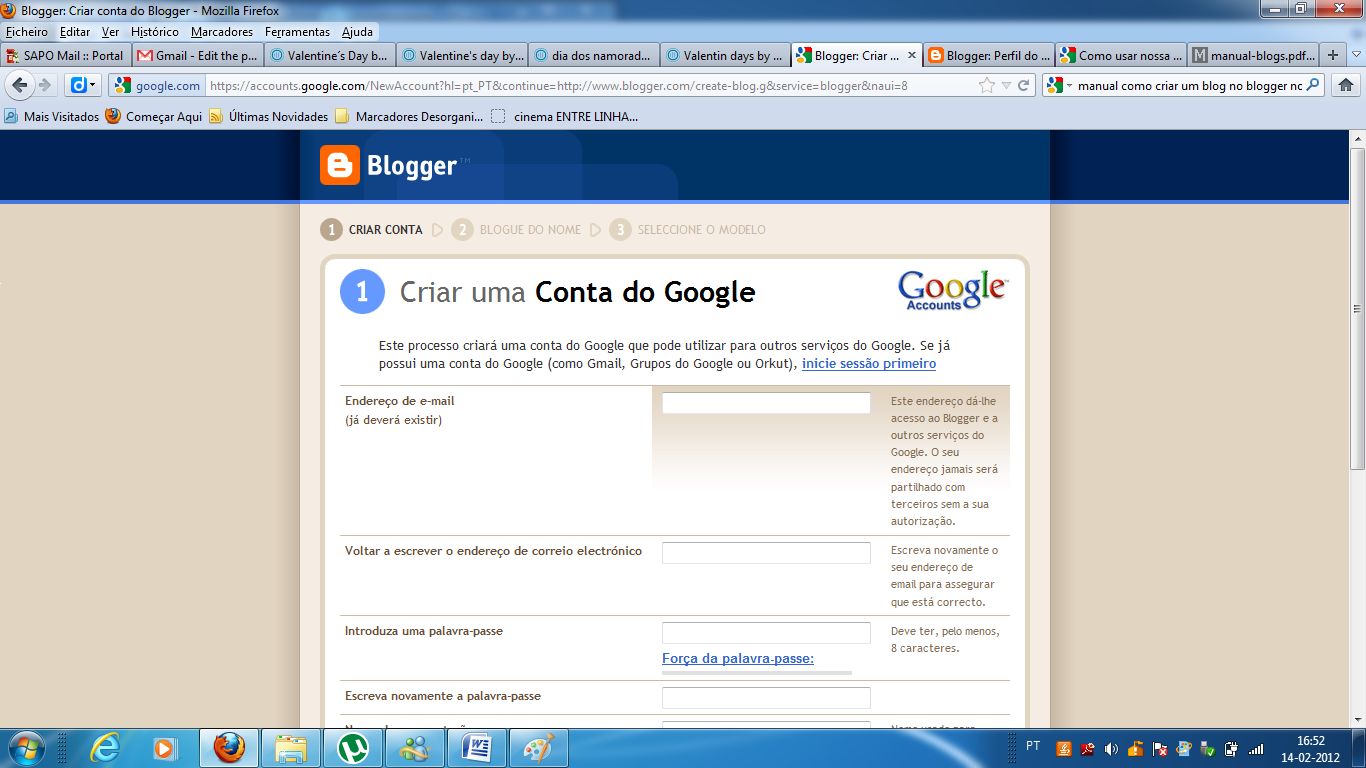Screen dimensions: 1366x768
Task: Open Paint from the taskbar
Action: click(538, 748)
